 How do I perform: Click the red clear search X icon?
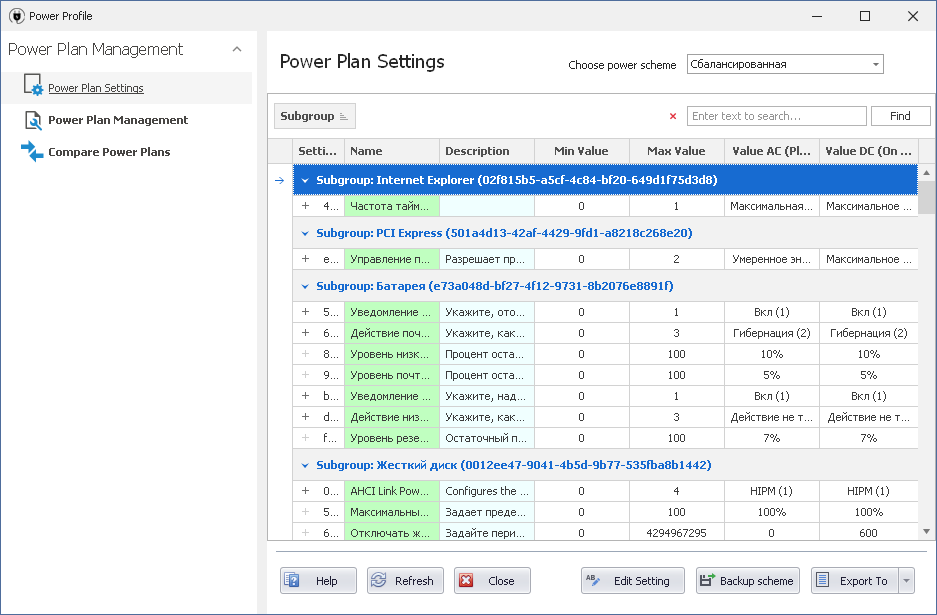pos(673,116)
